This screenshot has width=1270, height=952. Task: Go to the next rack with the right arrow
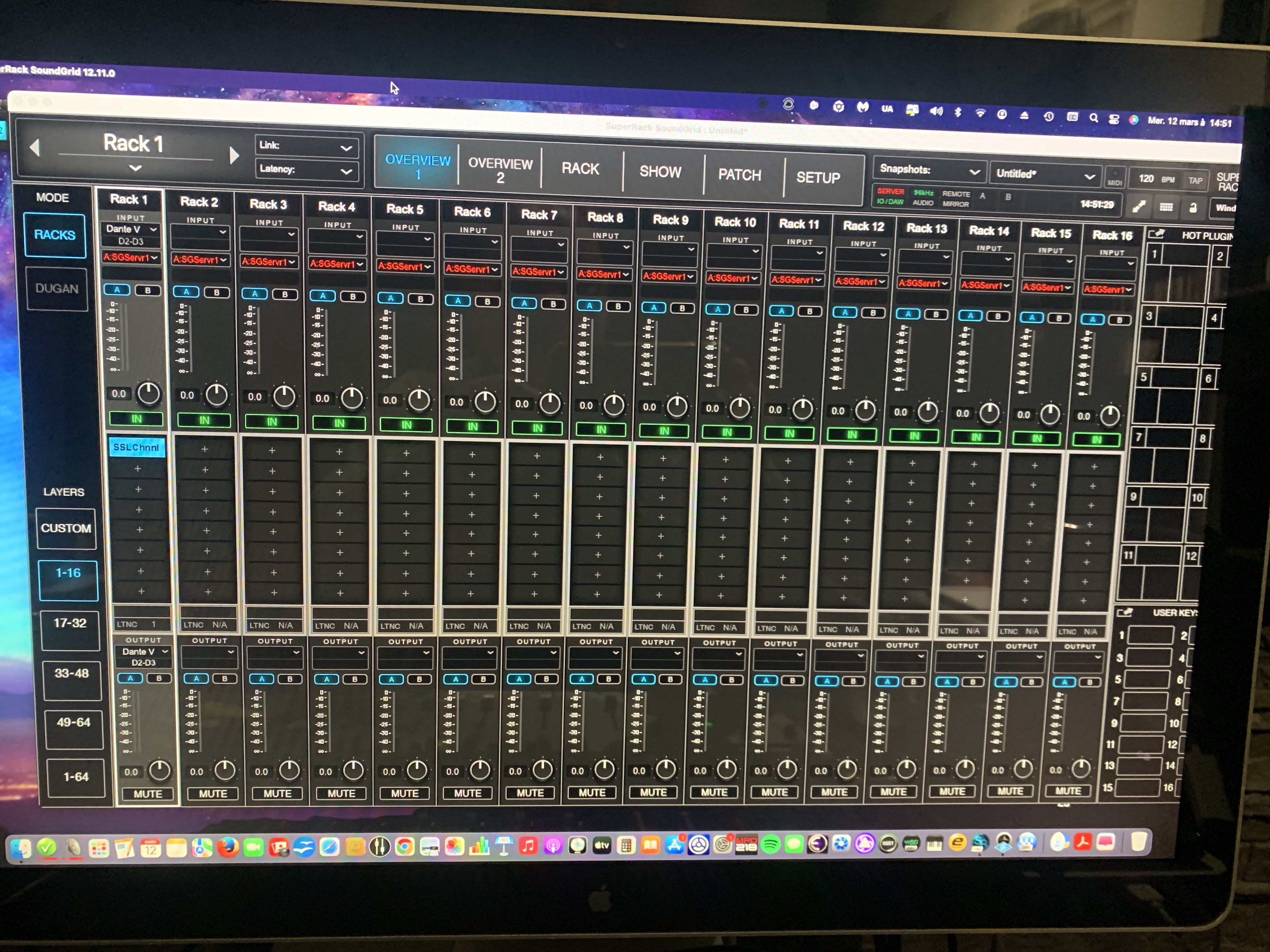point(234,155)
